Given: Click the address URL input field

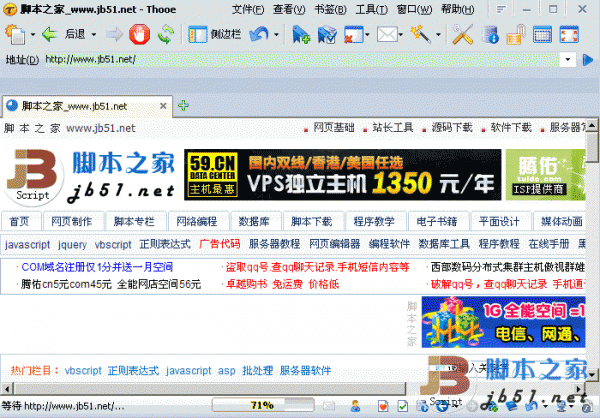Looking at the screenshot, I should point(302,59).
